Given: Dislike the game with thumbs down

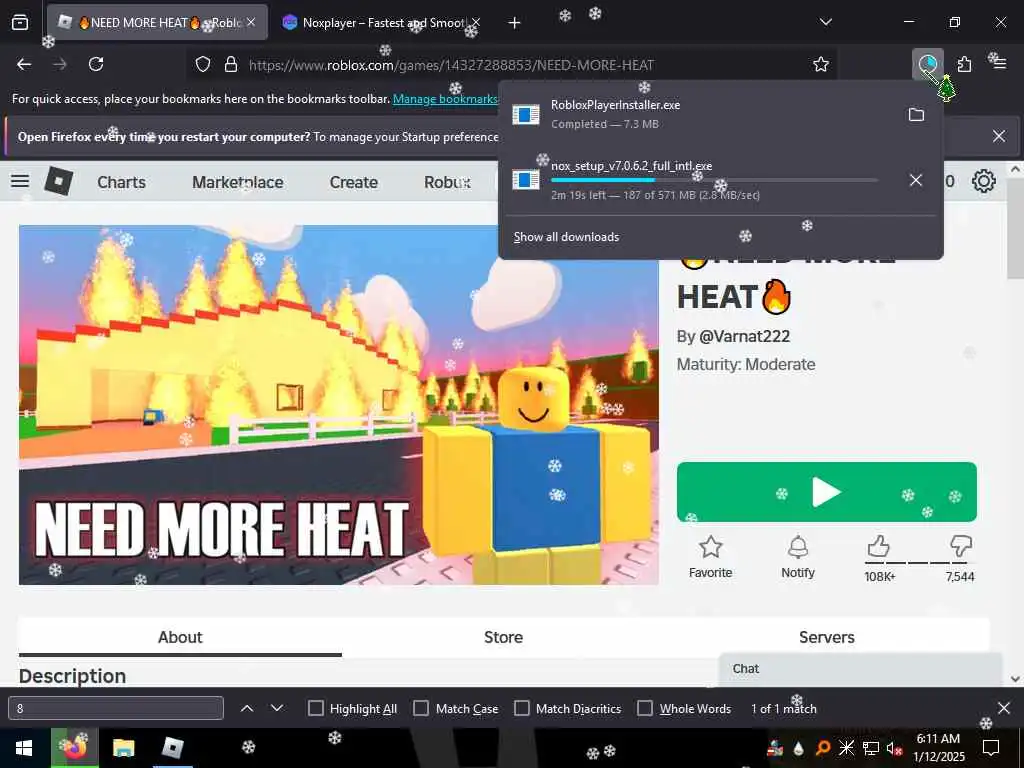Looking at the screenshot, I should pyautogui.click(x=961, y=547).
